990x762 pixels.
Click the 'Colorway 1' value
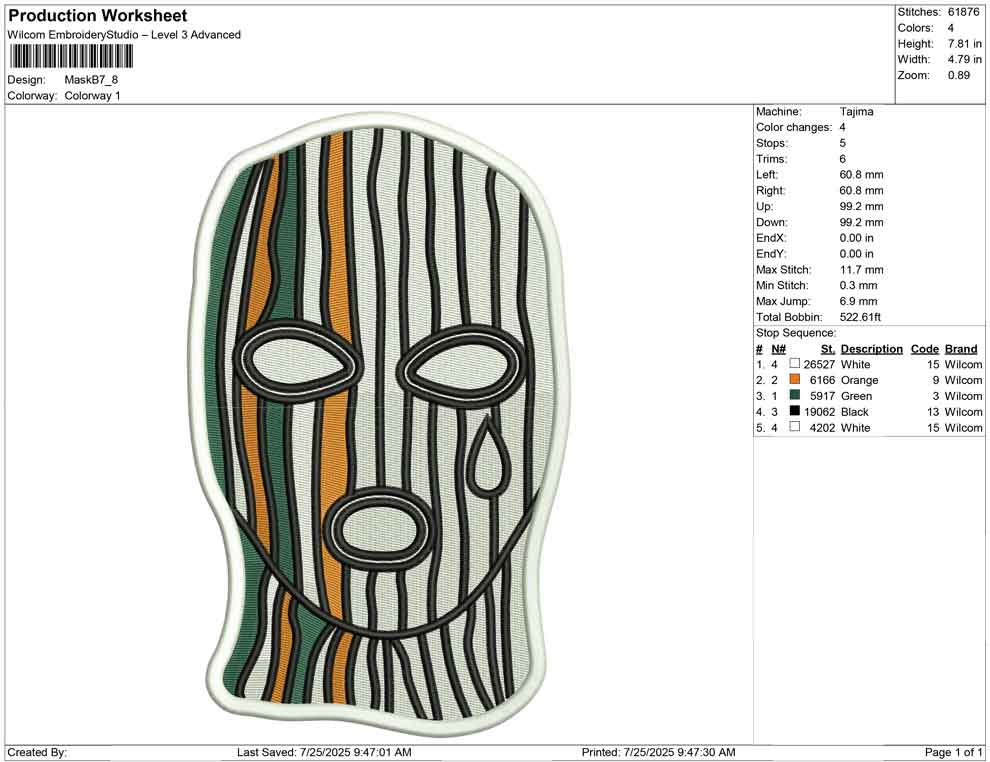click(92, 96)
